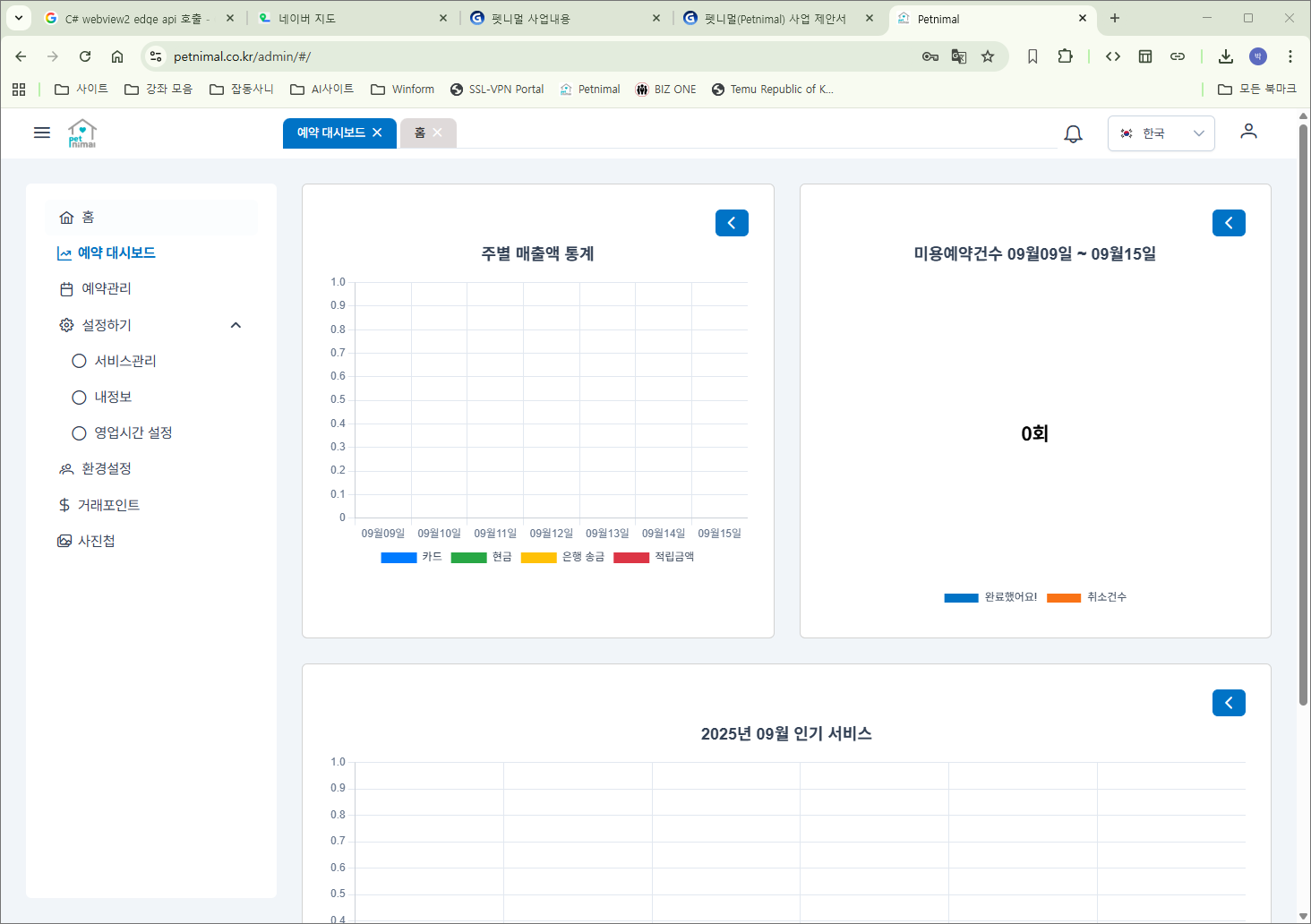Open the 한국 language dropdown
This screenshot has width=1311, height=924.
(1161, 133)
